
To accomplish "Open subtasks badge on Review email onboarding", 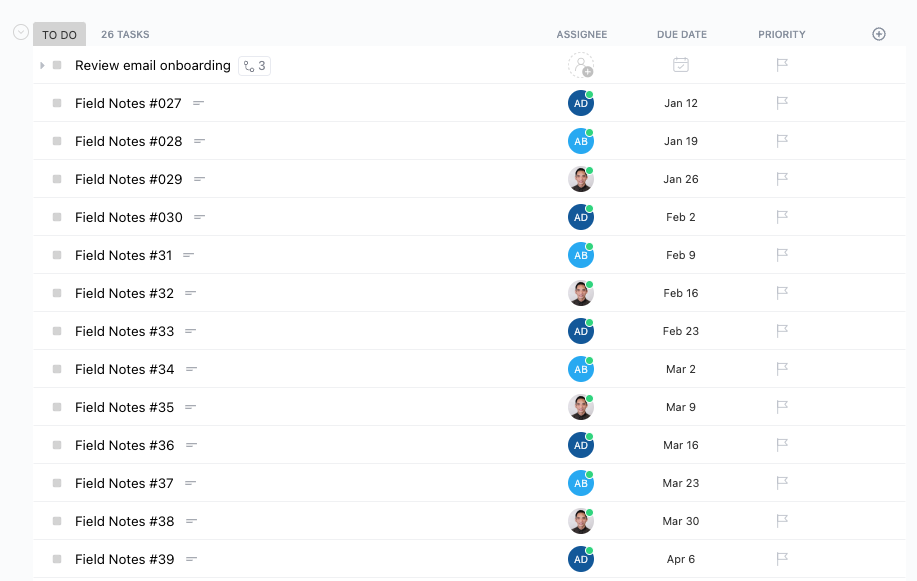I will 254,66.
